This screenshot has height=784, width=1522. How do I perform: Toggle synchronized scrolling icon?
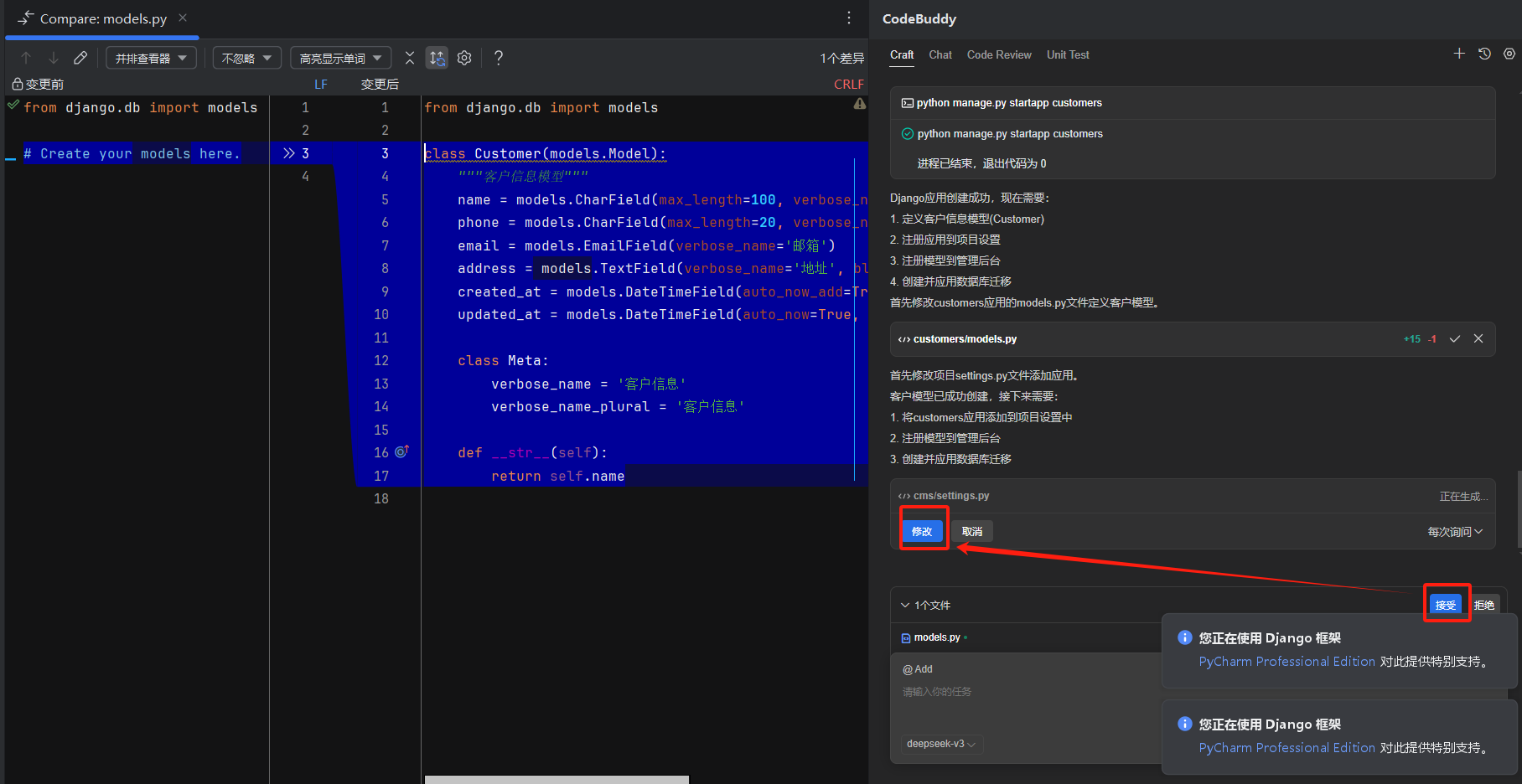pos(437,58)
